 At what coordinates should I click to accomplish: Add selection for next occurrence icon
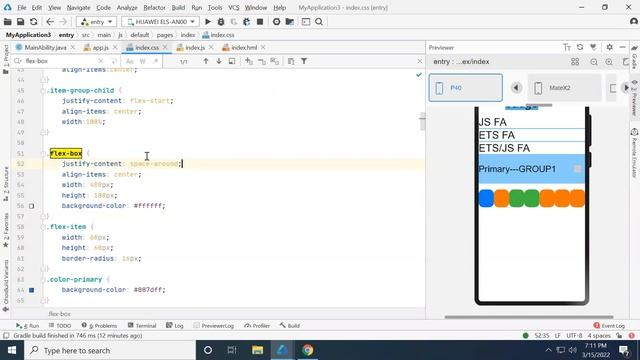click(249, 61)
